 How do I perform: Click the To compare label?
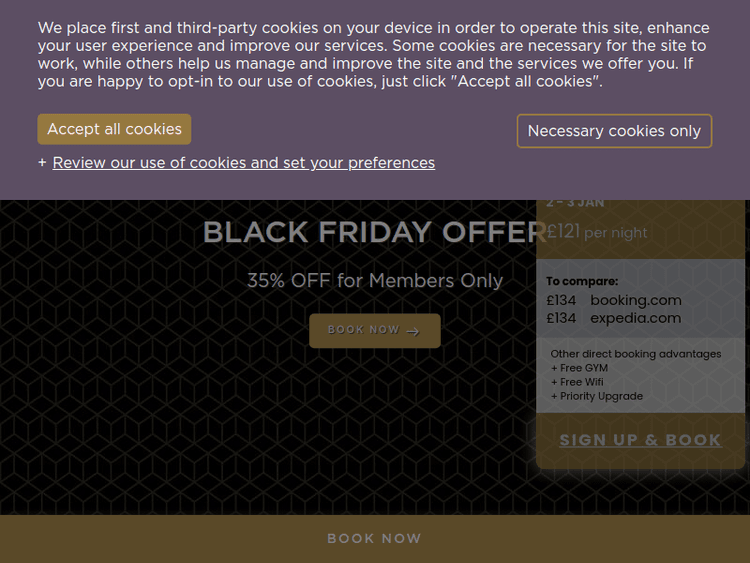click(582, 281)
